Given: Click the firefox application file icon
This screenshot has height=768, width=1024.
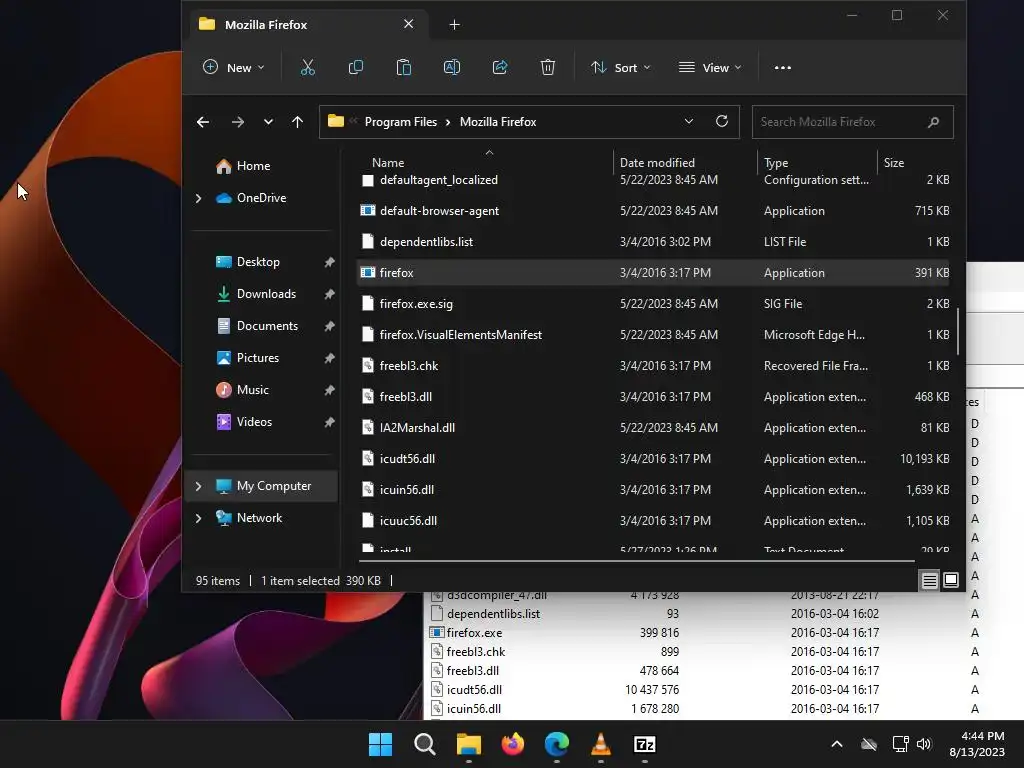Looking at the screenshot, I should (368, 272).
